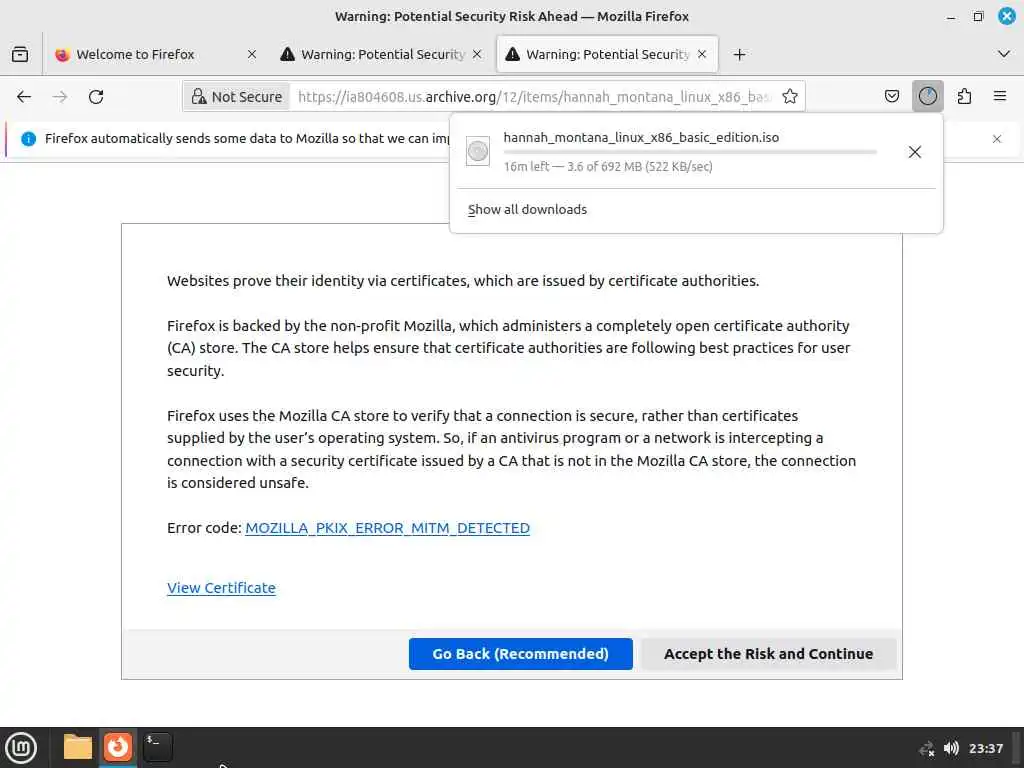Image resolution: width=1024 pixels, height=768 pixels.
Task: Click the 23:37 clock in taskbar
Action: click(985, 748)
